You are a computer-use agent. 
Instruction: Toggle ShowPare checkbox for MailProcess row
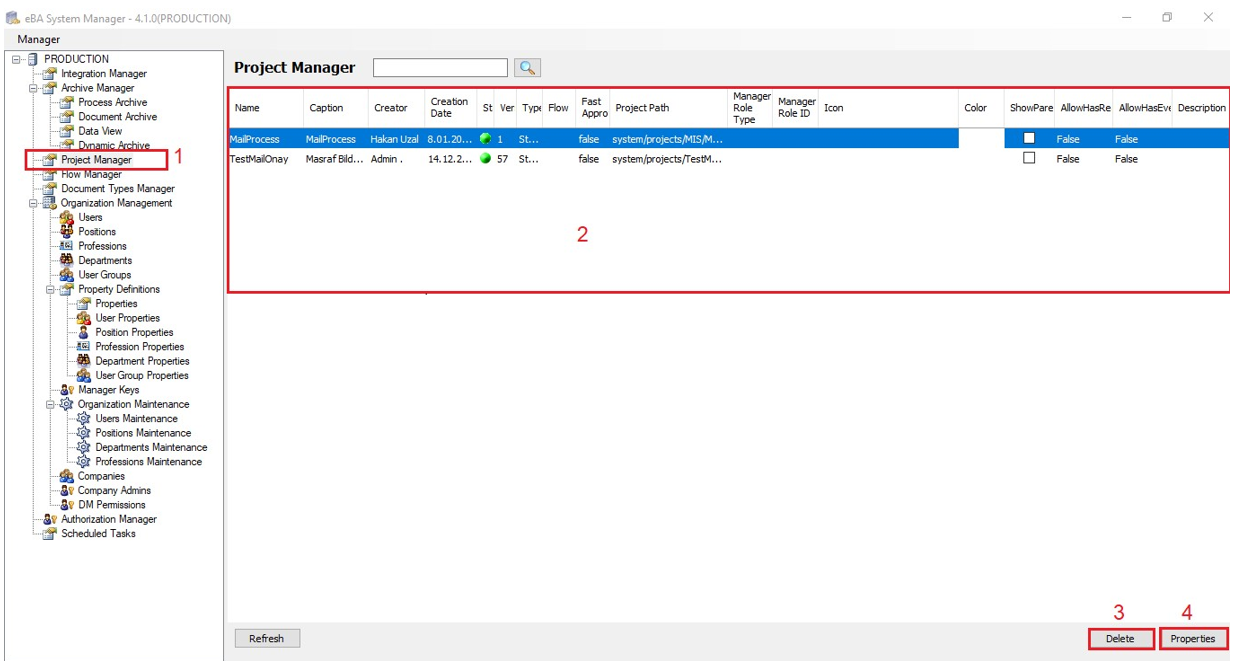click(1029, 139)
